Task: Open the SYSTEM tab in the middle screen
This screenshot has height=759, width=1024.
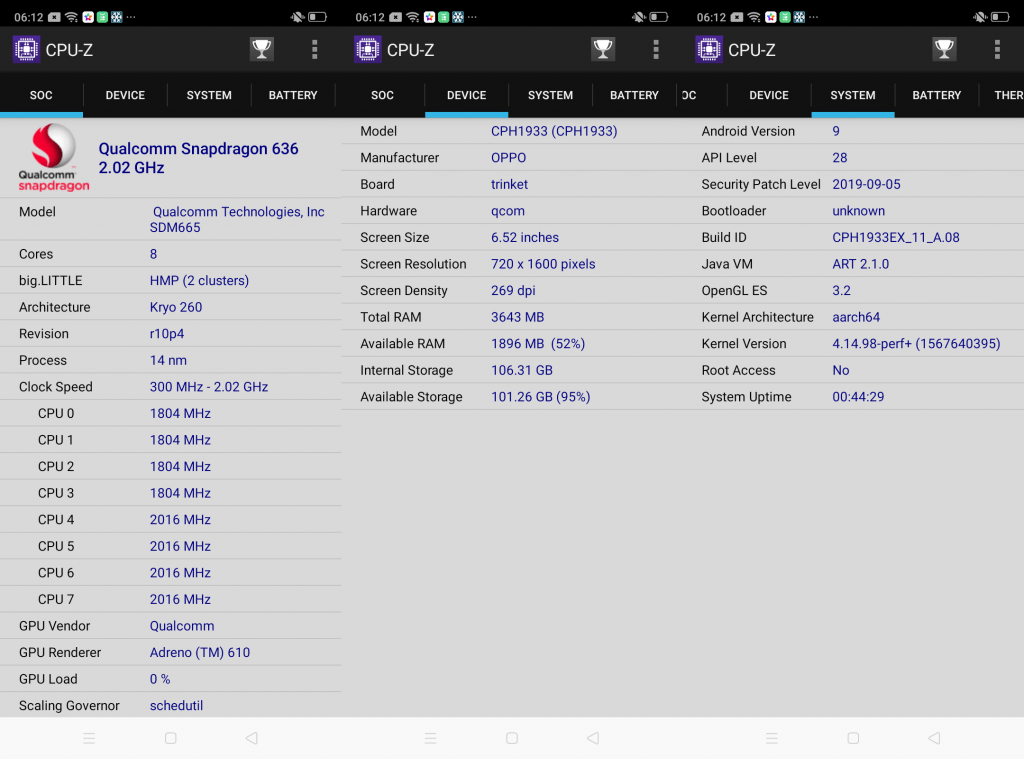Action: click(551, 95)
